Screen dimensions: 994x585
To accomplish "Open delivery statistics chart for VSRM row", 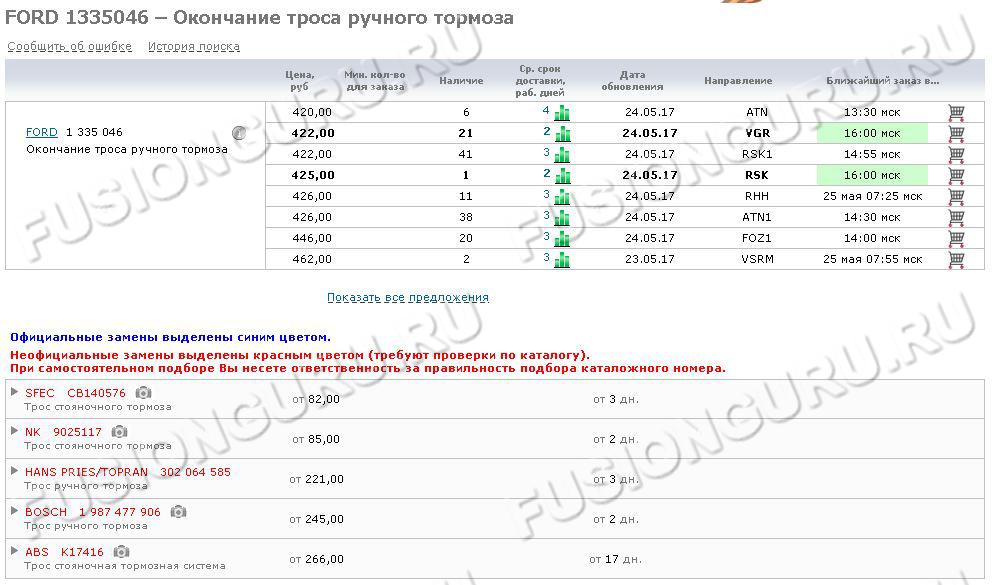I will 562,260.
